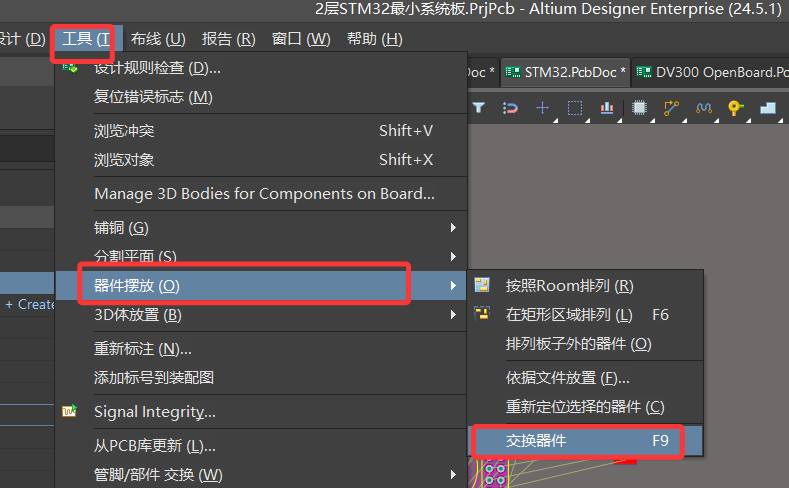Open the 布线 (U) menu
The width and height of the screenshot is (789, 488).
click(158, 39)
